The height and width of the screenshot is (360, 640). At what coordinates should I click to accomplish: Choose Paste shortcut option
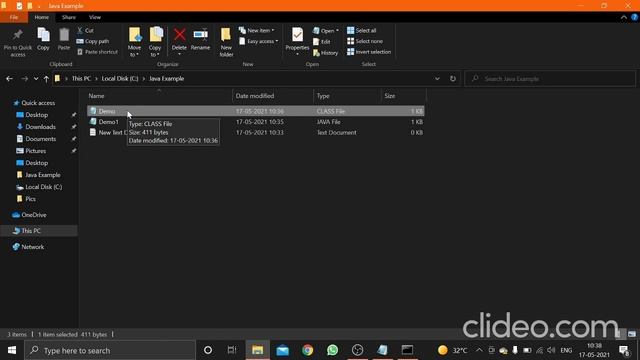click(97, 52)
